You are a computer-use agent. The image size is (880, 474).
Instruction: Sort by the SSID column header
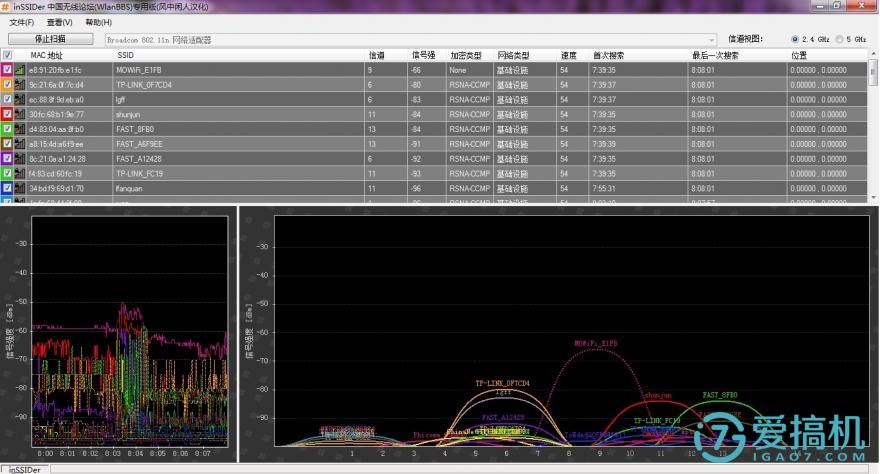coord(126,55)
